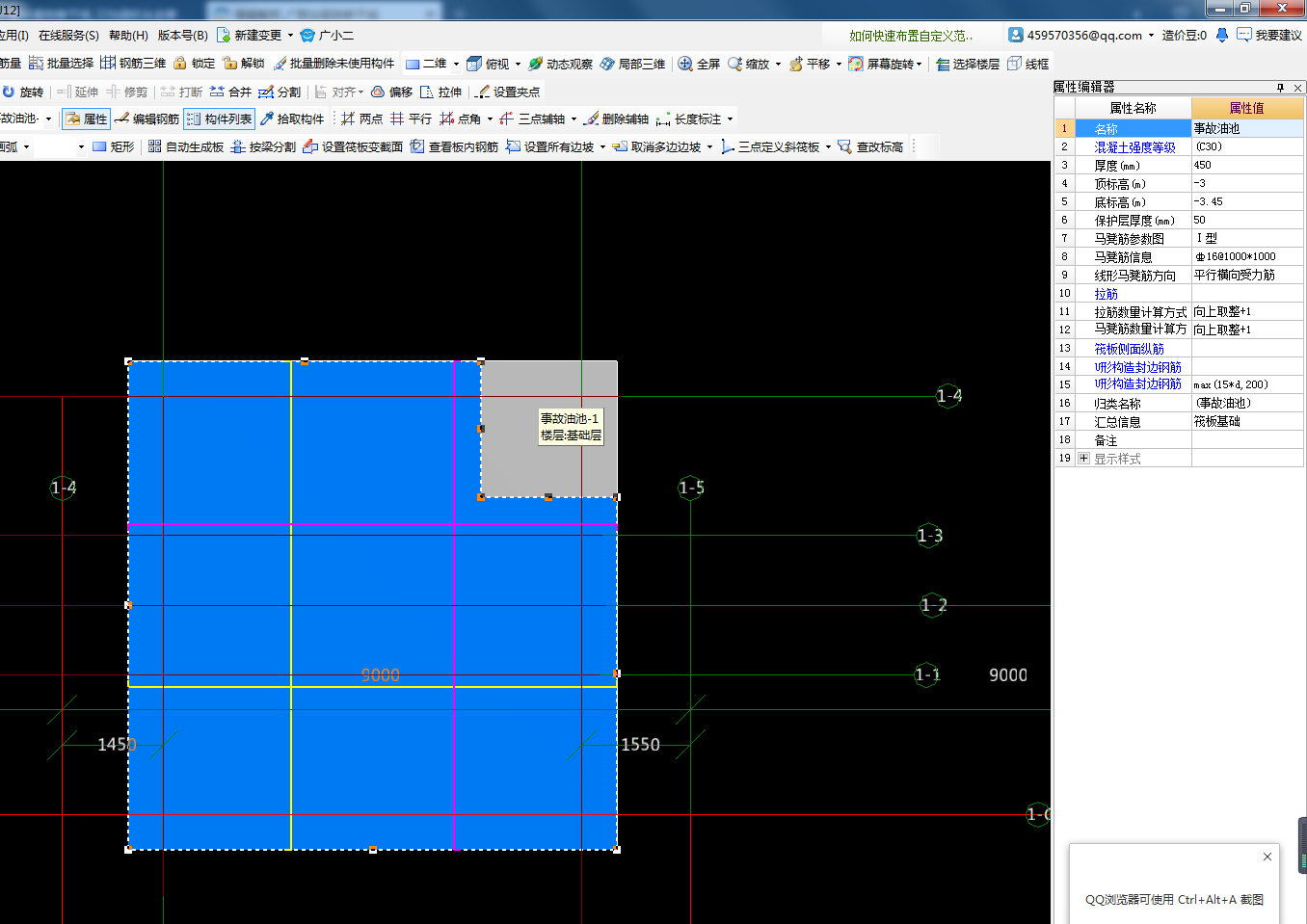
Task: Open the 二维 view mode dropdown
Action: pos(456,65)
